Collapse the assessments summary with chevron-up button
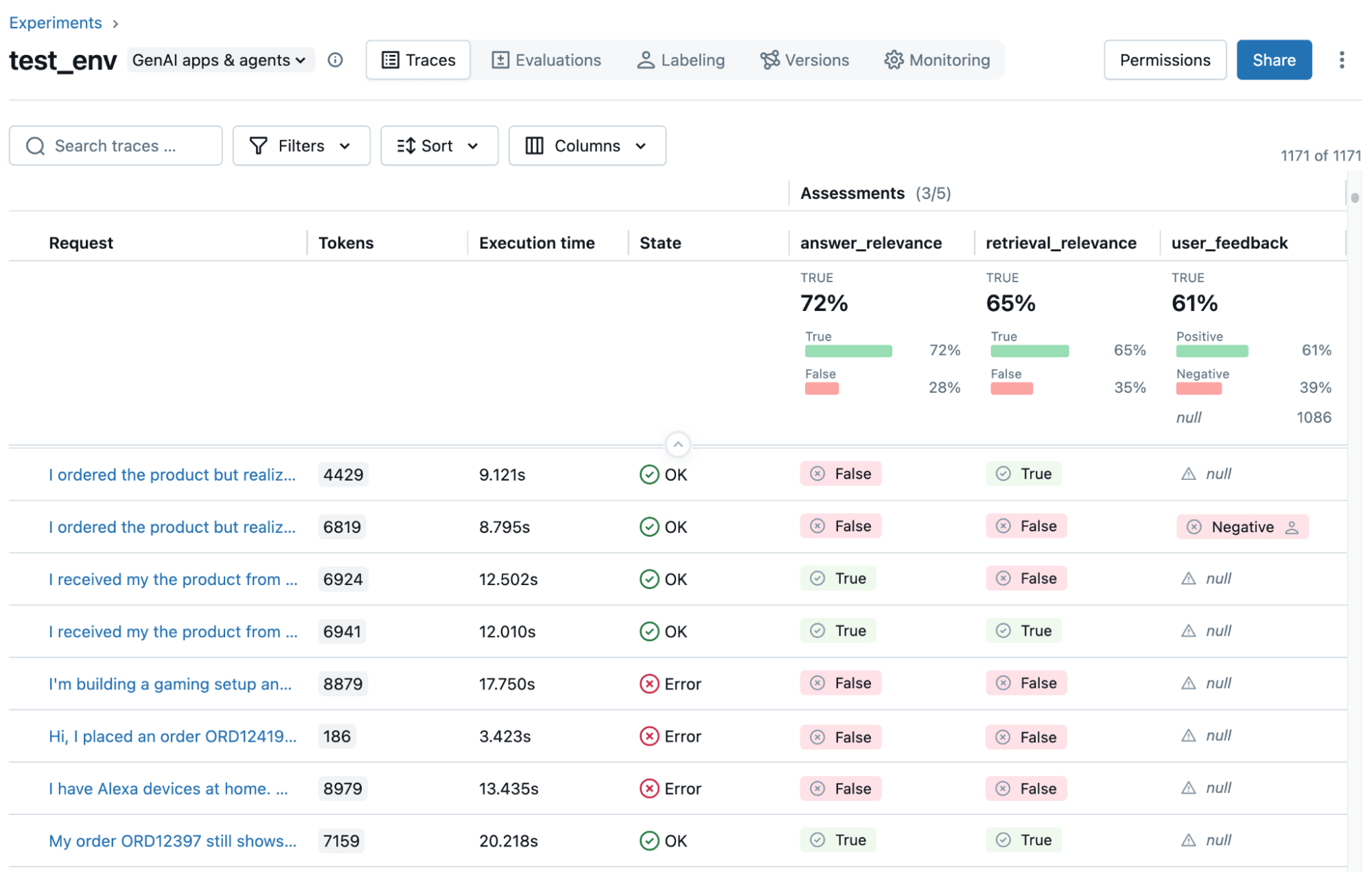The width and height of the screenshot is (1372, 872). [677, 444]
